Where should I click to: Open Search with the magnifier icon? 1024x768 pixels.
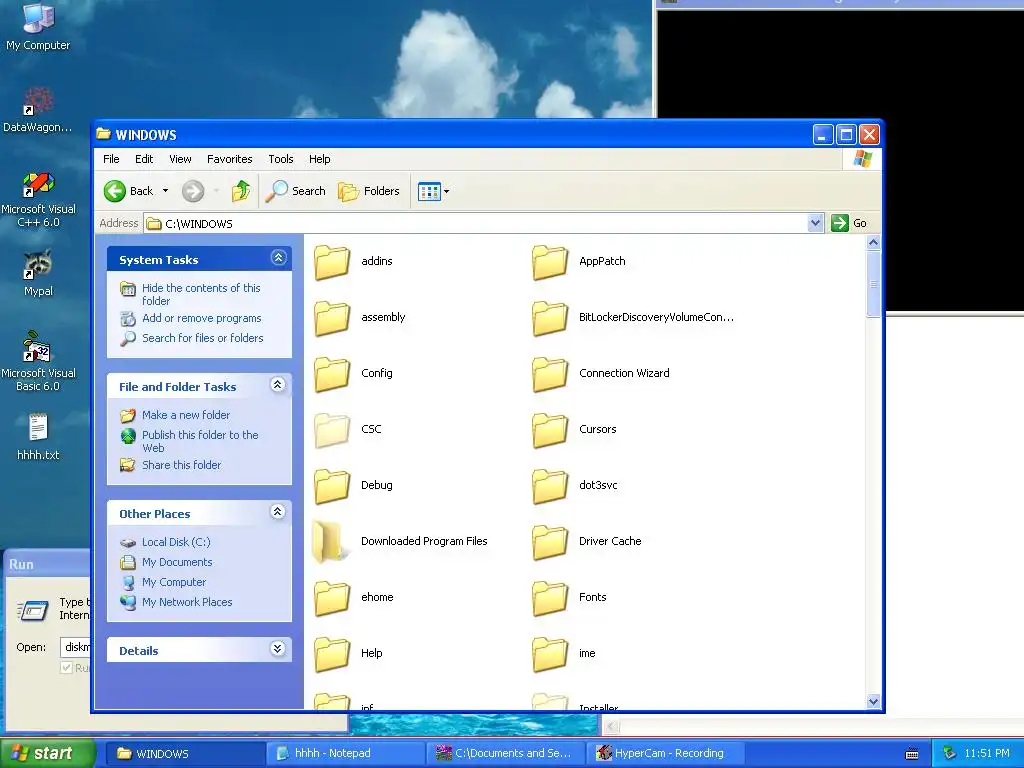pos(295,191)
